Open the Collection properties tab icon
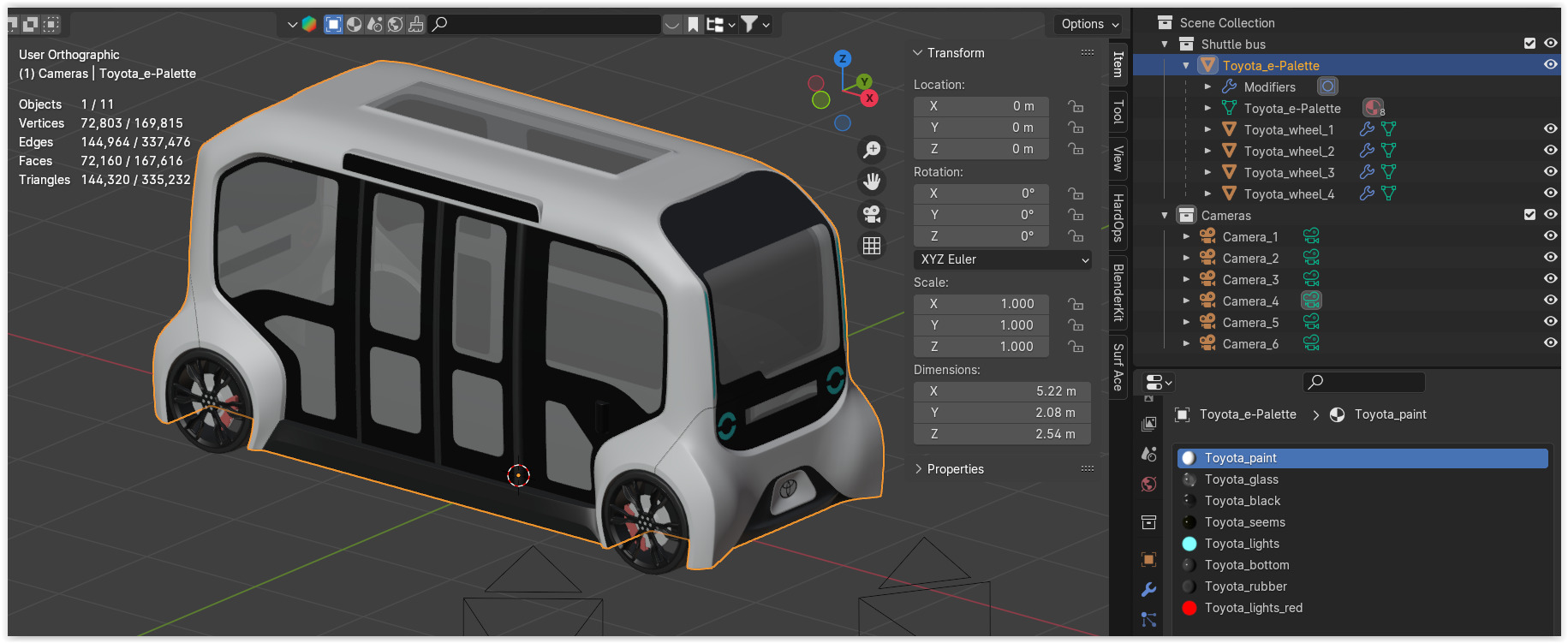 pyautogui.click(x=1149, y=522)
